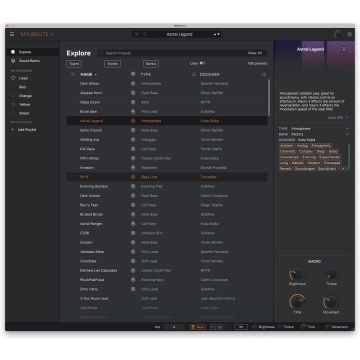Click the shuffle presets icon
360x360 pixels.
pos(264,75)
